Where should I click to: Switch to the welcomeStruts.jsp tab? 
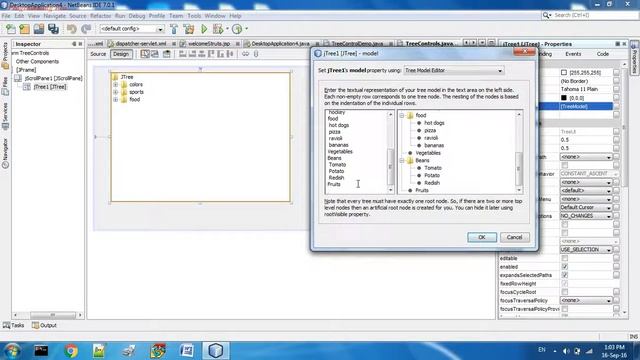209,44
